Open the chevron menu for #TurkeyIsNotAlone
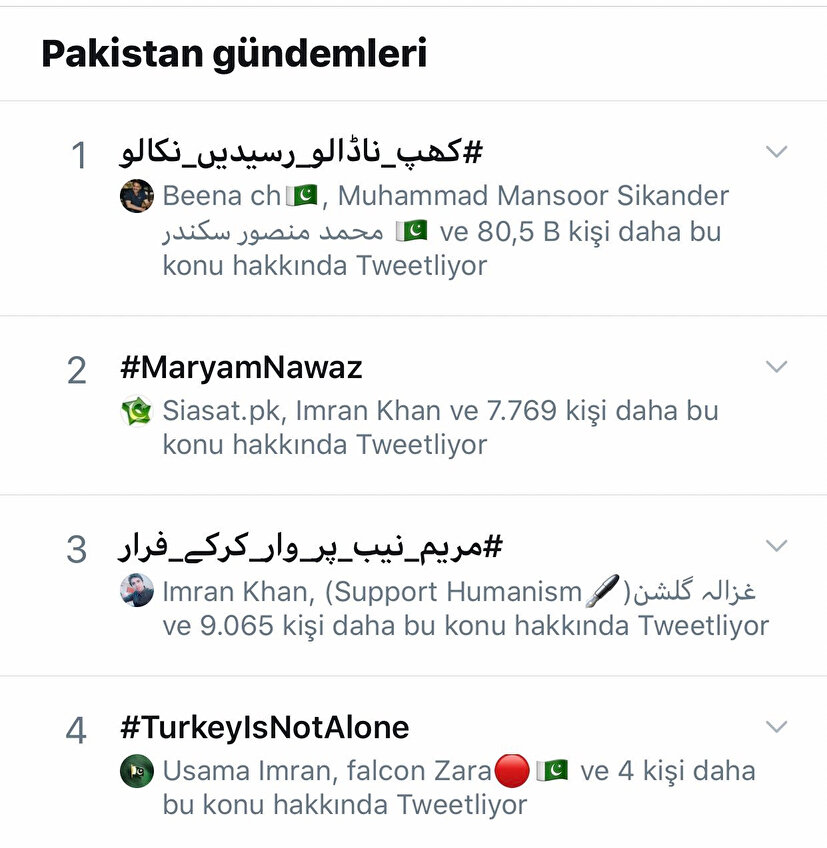 point(776,726)
